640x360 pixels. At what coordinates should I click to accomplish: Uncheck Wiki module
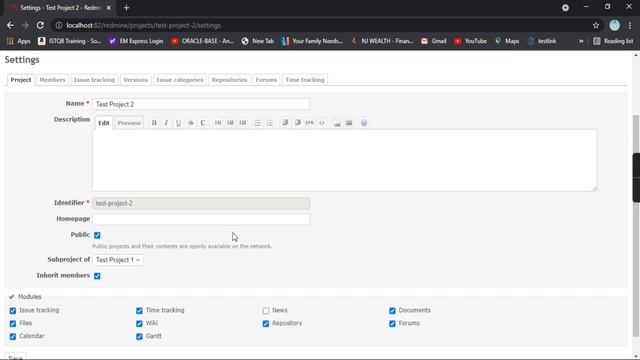(x=139, y=324)
